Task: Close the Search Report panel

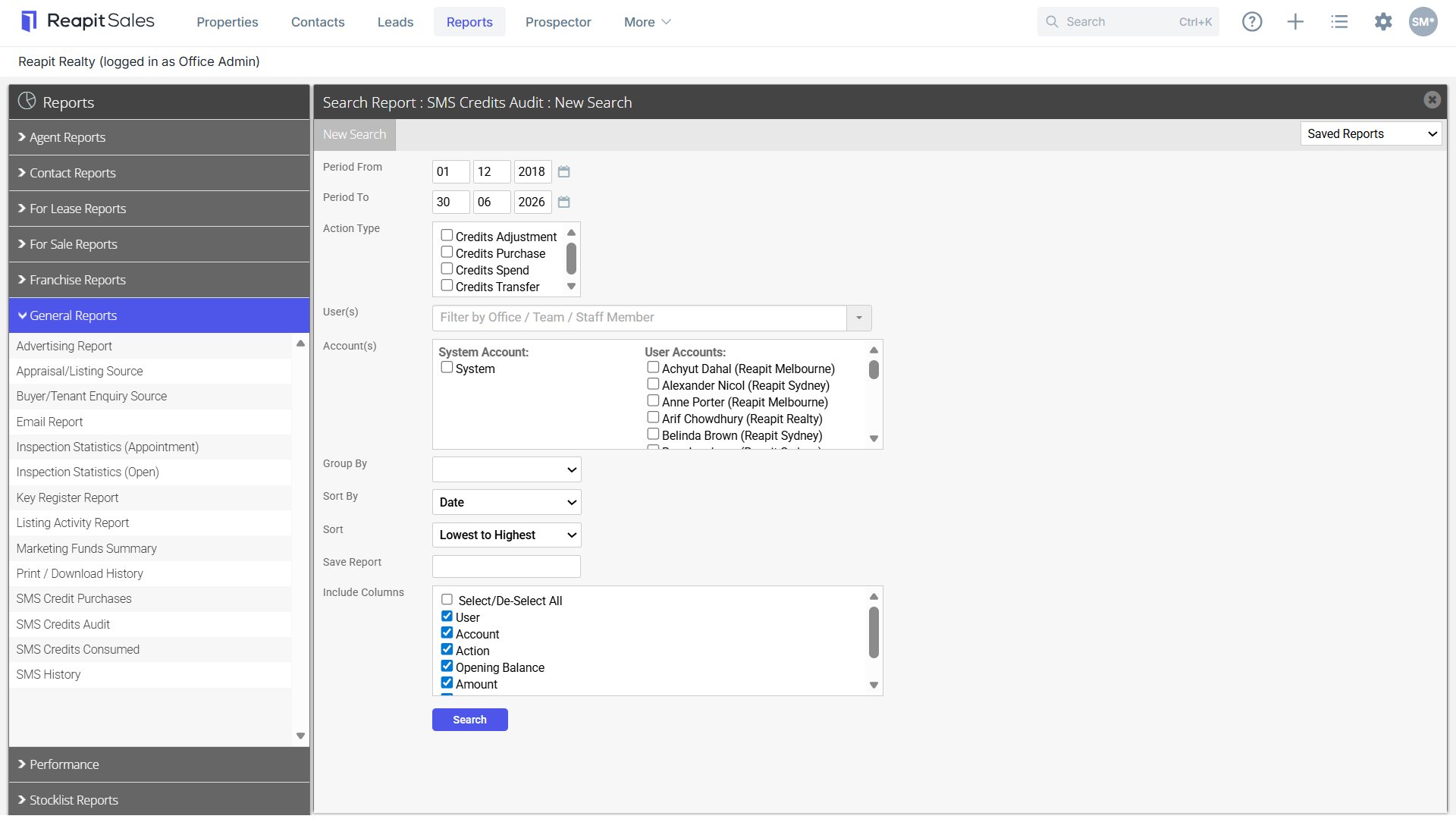Action: (1432, 100)
